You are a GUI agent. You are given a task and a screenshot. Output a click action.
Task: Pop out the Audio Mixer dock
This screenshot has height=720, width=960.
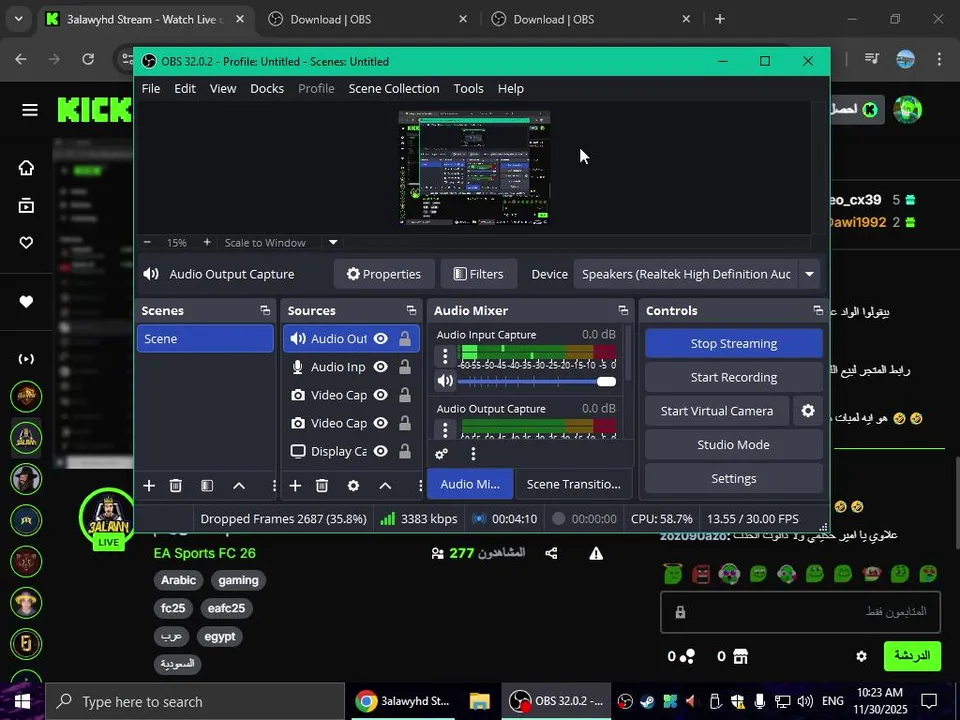623,310
